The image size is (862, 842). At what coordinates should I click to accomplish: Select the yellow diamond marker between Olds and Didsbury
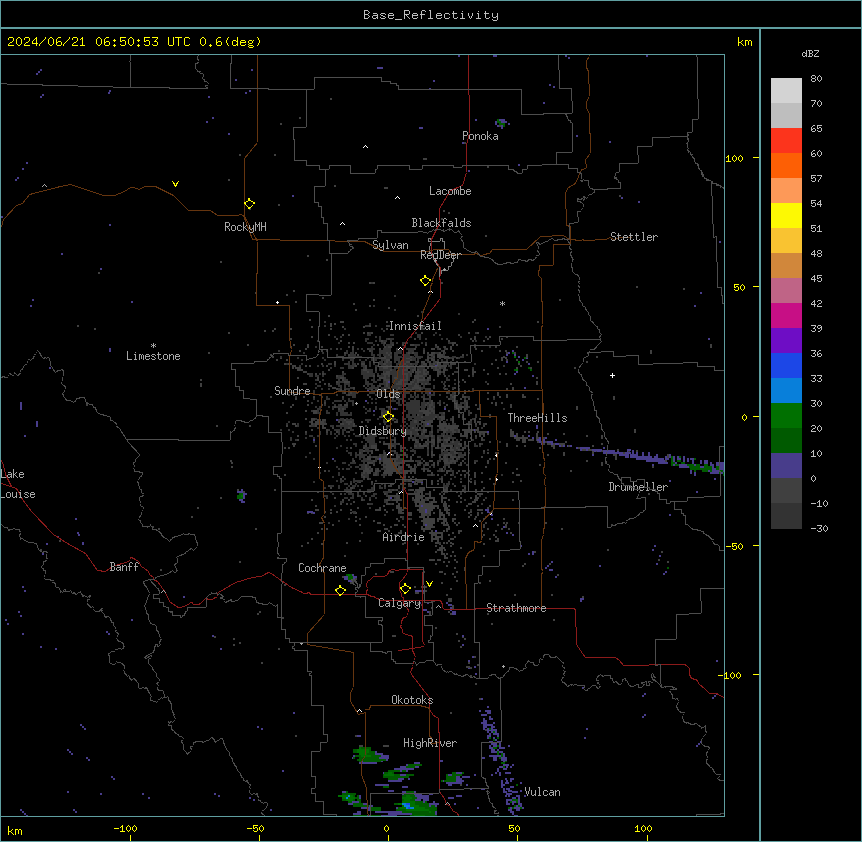click(388, 417)
